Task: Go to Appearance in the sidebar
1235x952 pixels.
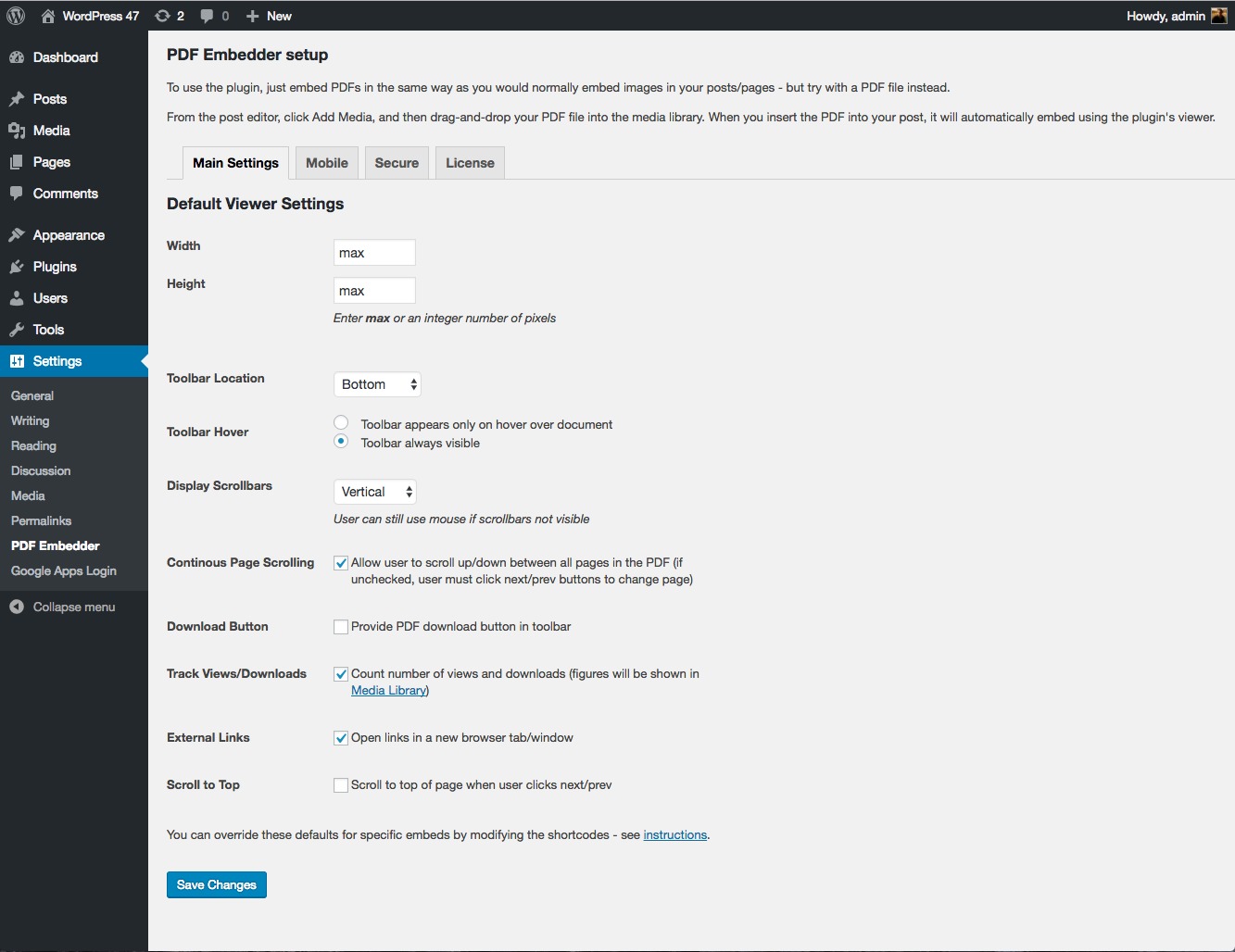Action: [x=69, y=235]
